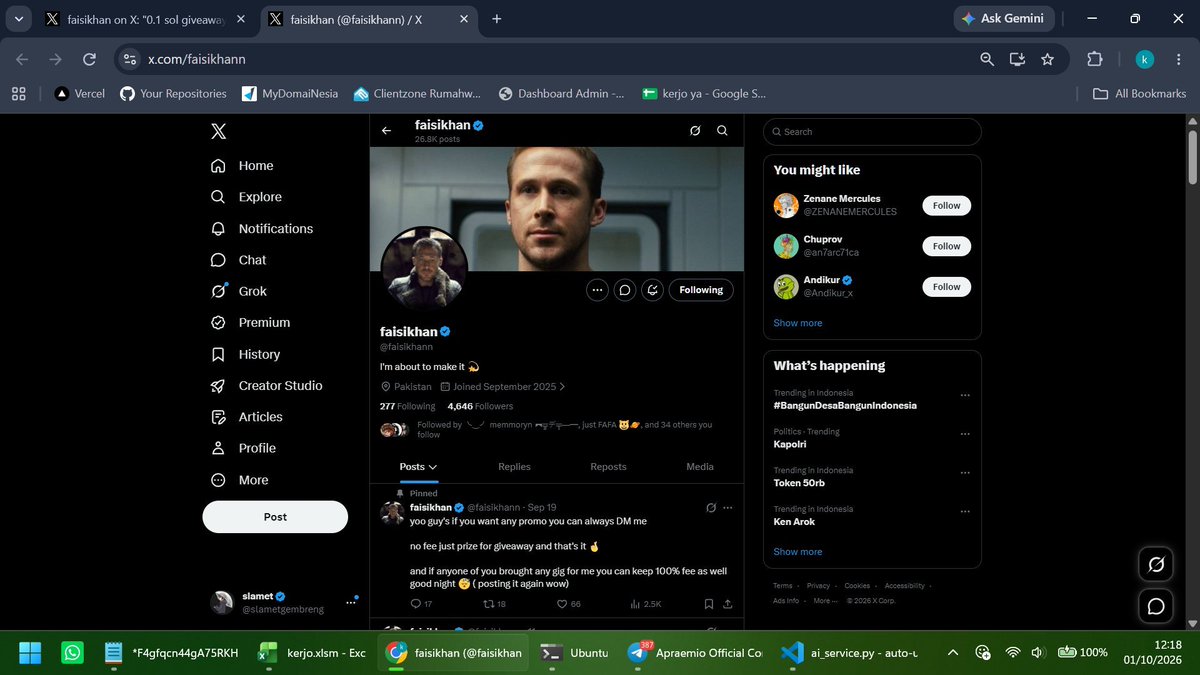Click the Following button on faisikhan's profile
Screen dimensions: 1200x675
point(701,290)
